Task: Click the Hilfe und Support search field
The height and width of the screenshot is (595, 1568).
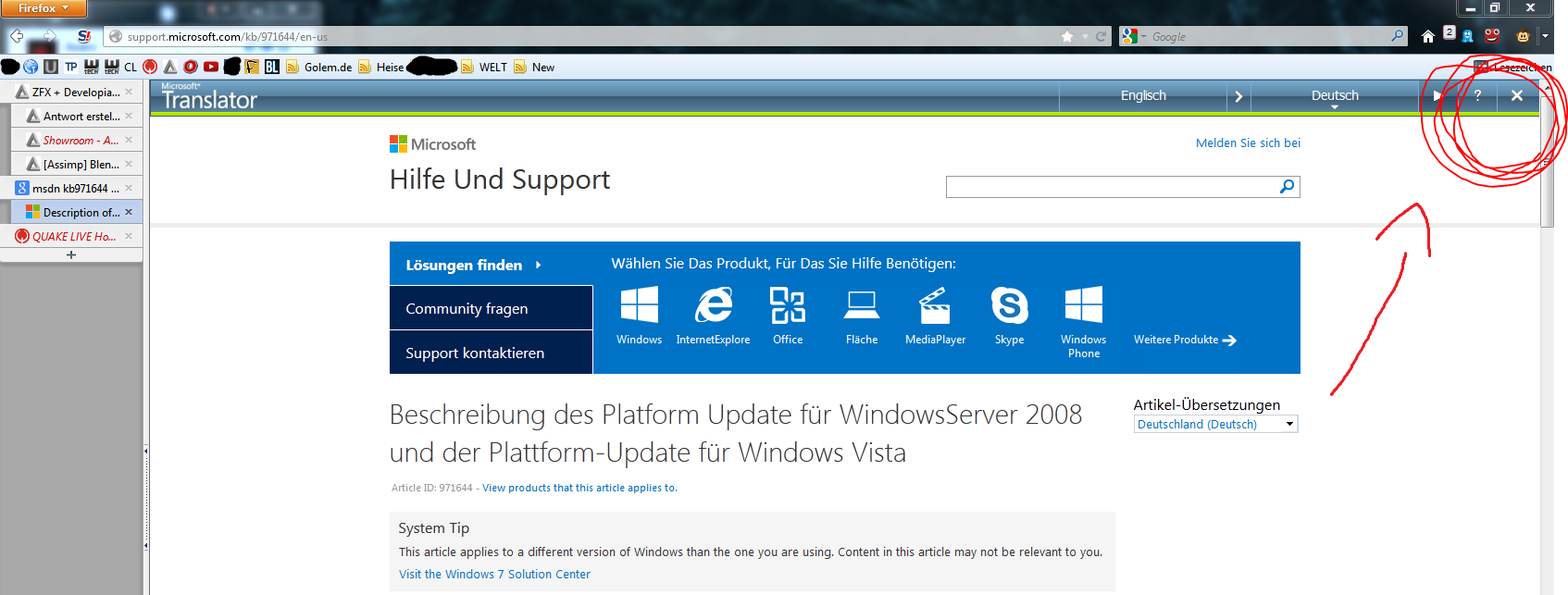Action: pyautogui.click(x=1111, y=187)
